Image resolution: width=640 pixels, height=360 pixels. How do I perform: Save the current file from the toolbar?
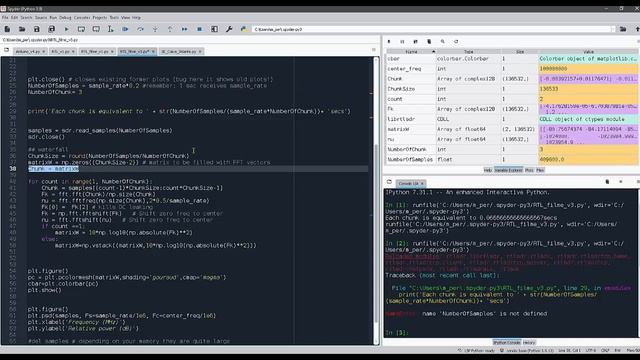(x=37, y=29)
